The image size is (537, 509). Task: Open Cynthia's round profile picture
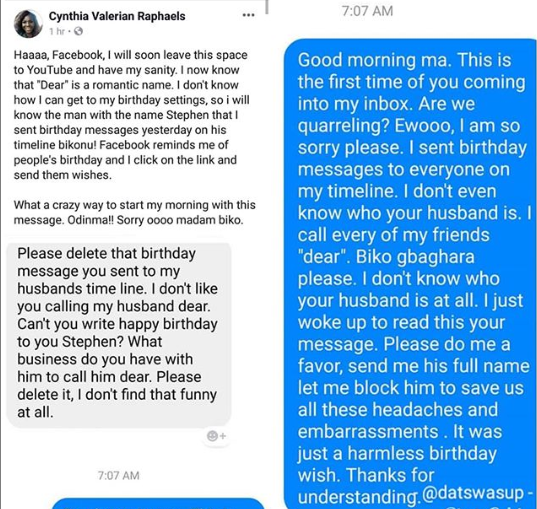pyautogui.click(x=28, y=24)
